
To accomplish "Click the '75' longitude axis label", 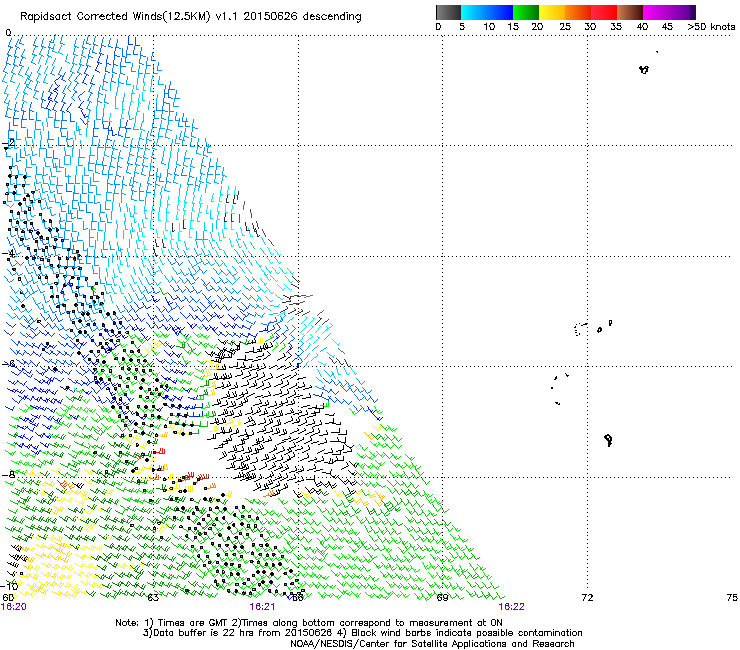I will pyautogui.click(x=732, y=598).
